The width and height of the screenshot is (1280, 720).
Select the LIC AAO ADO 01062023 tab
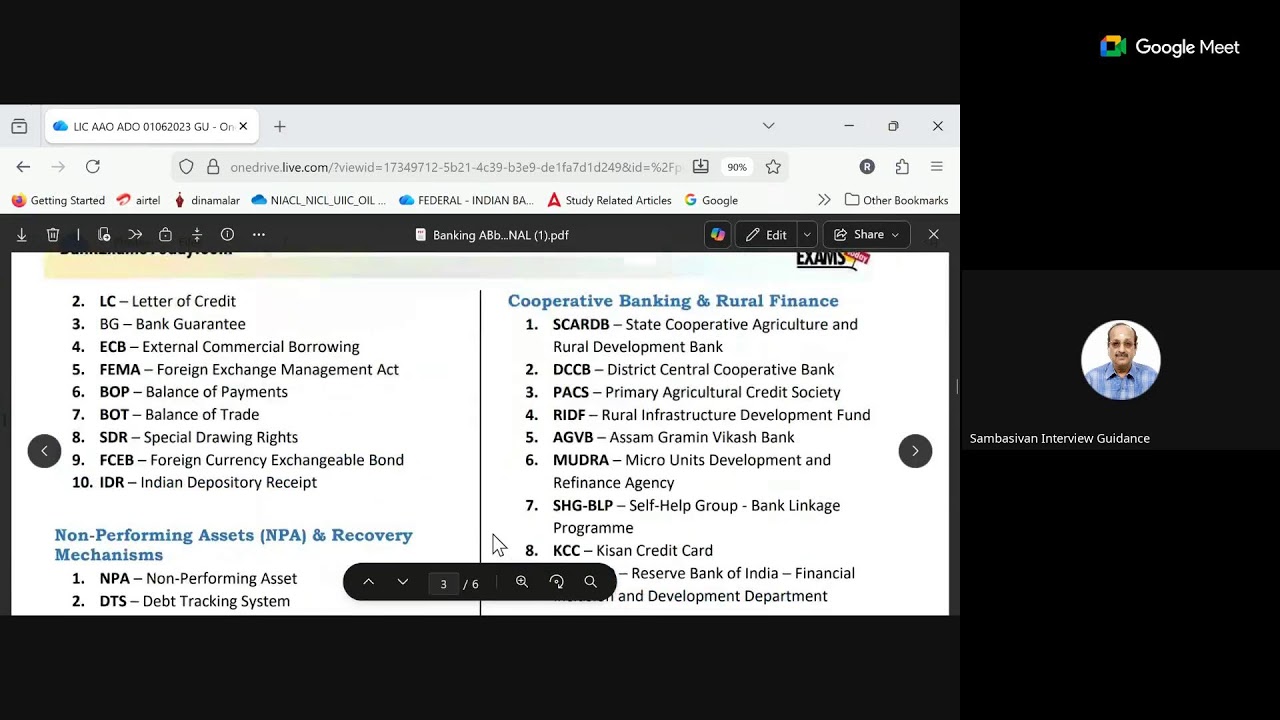coord(152,126)
